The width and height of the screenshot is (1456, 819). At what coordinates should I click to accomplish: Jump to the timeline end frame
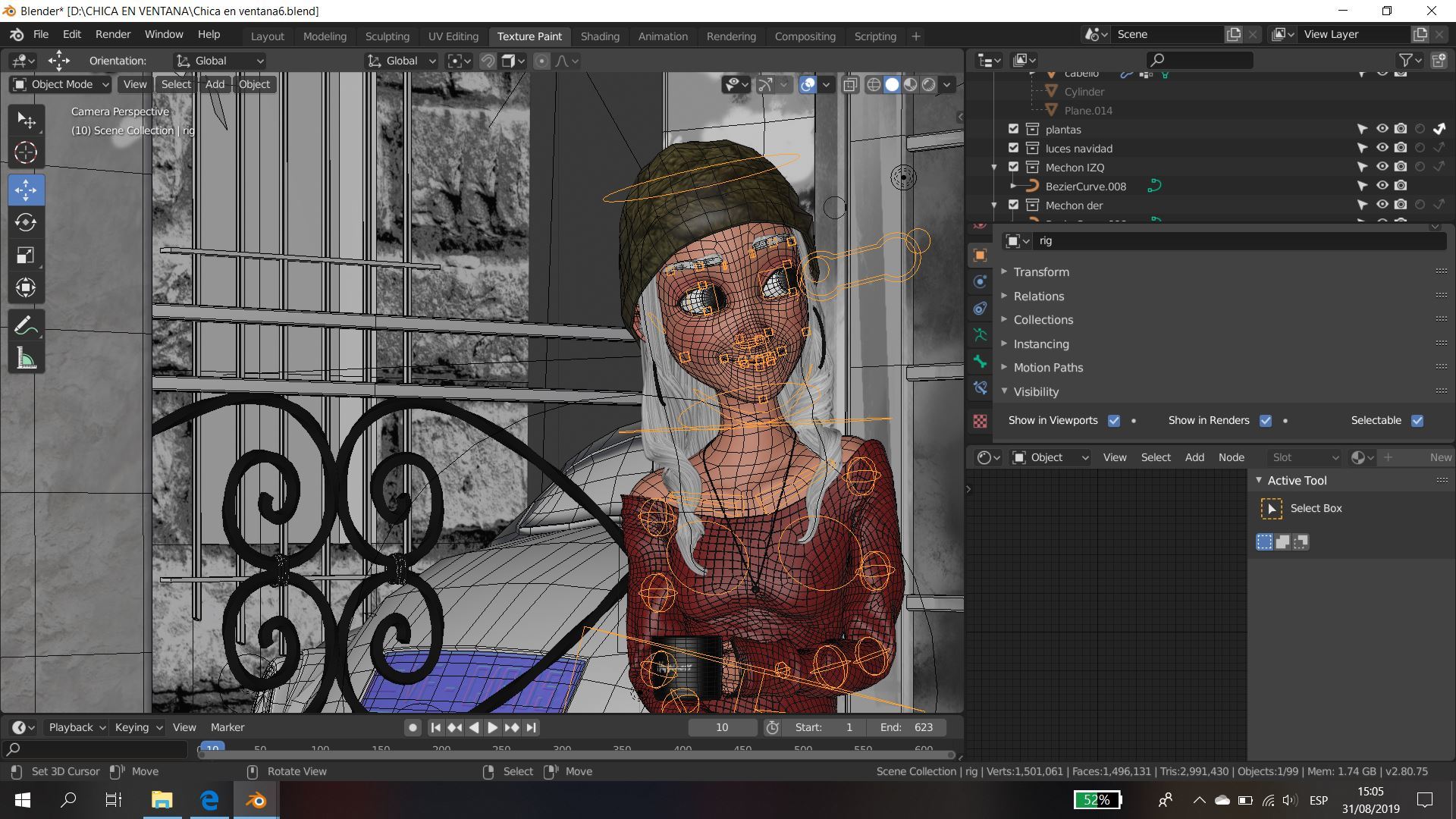(532, 727)
